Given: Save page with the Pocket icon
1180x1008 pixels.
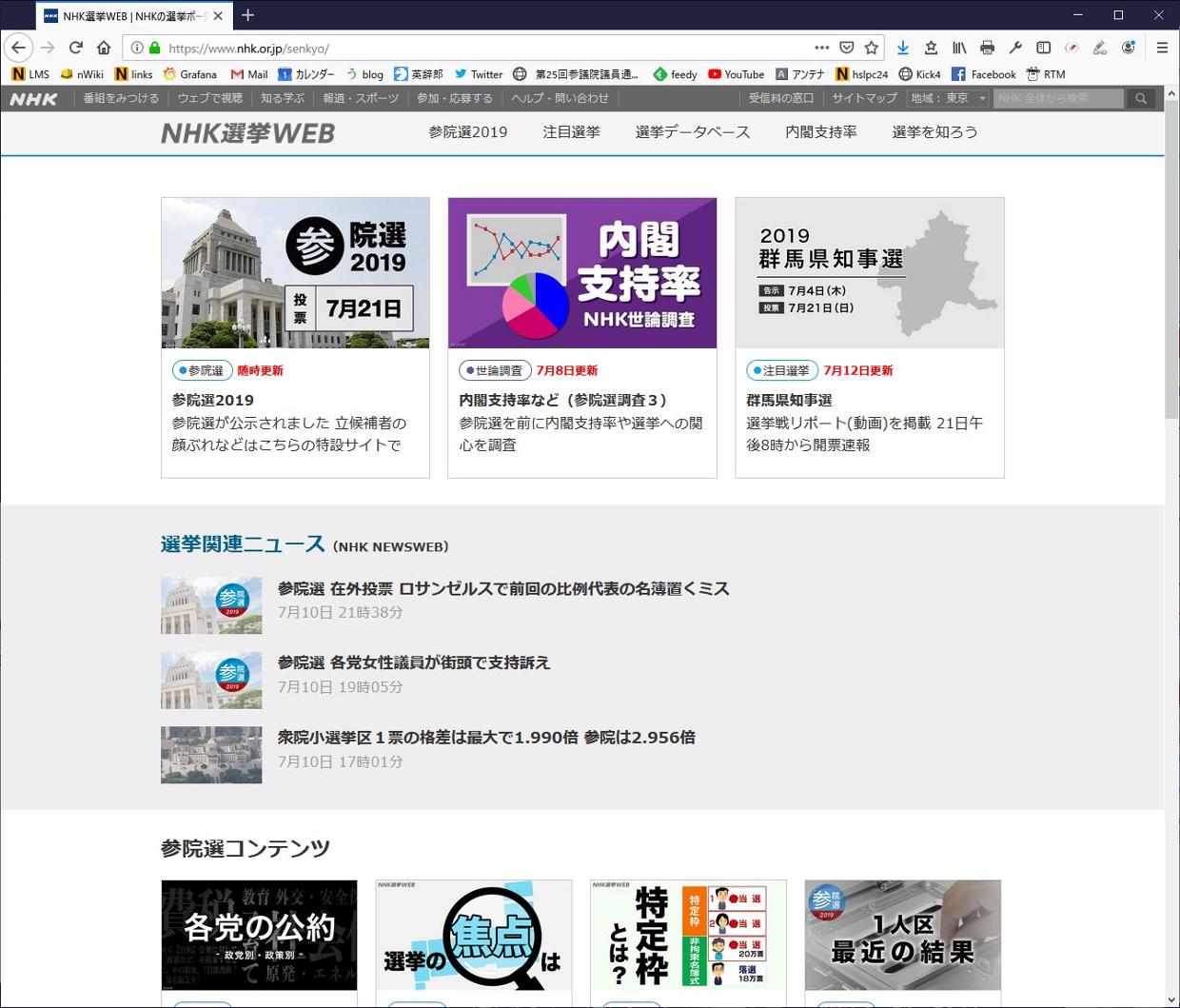Looking at the screenshot, I should point(847,48).
